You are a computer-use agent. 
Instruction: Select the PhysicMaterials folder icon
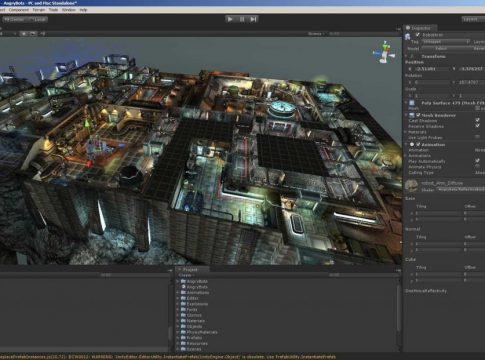pyautogui.click(x=183, y=332)
